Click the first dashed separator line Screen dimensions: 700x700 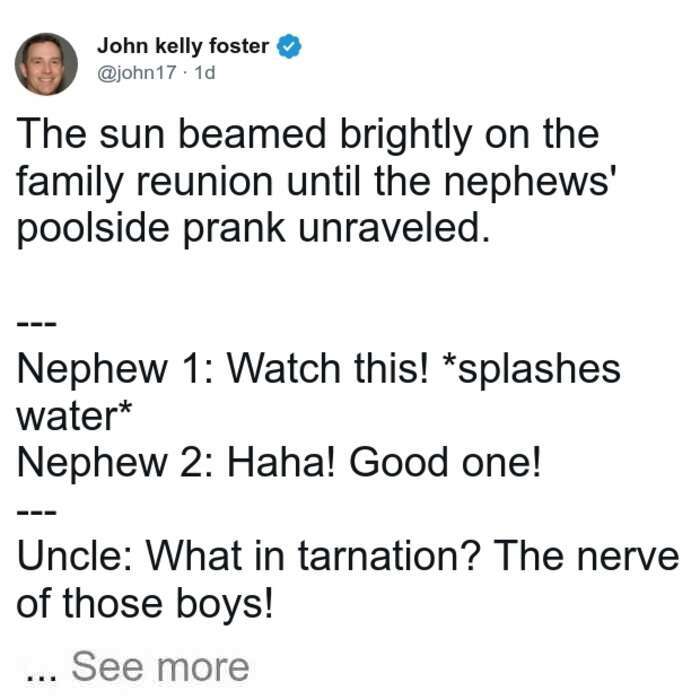[37, 324]
